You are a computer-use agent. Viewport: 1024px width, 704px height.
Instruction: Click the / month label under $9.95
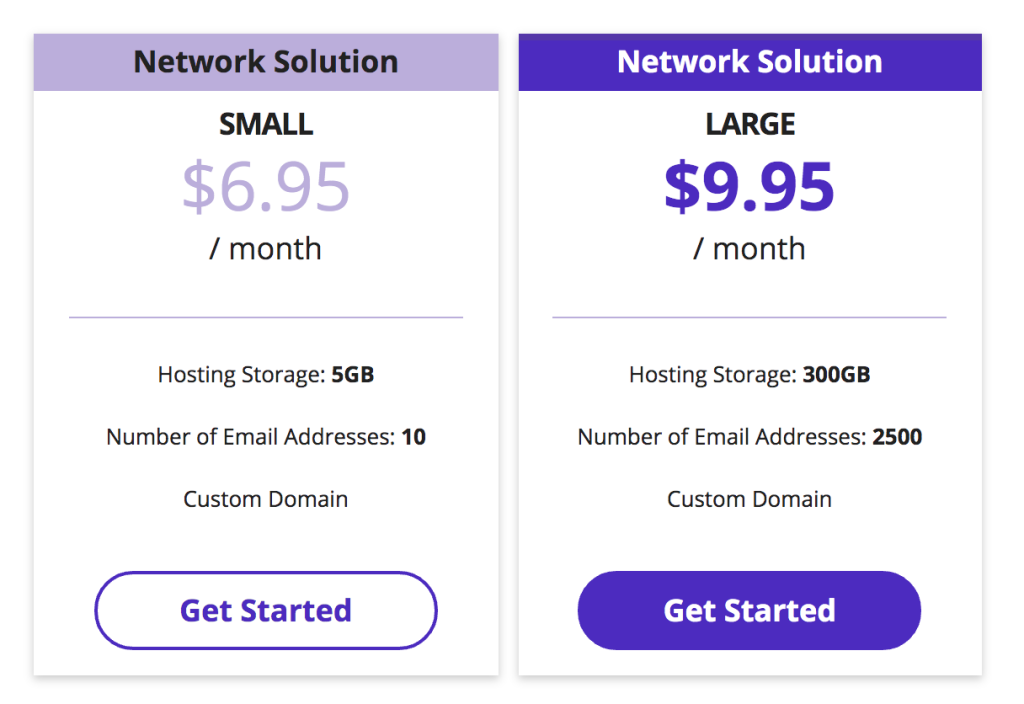pyautogui.click(x=749, y=249)
